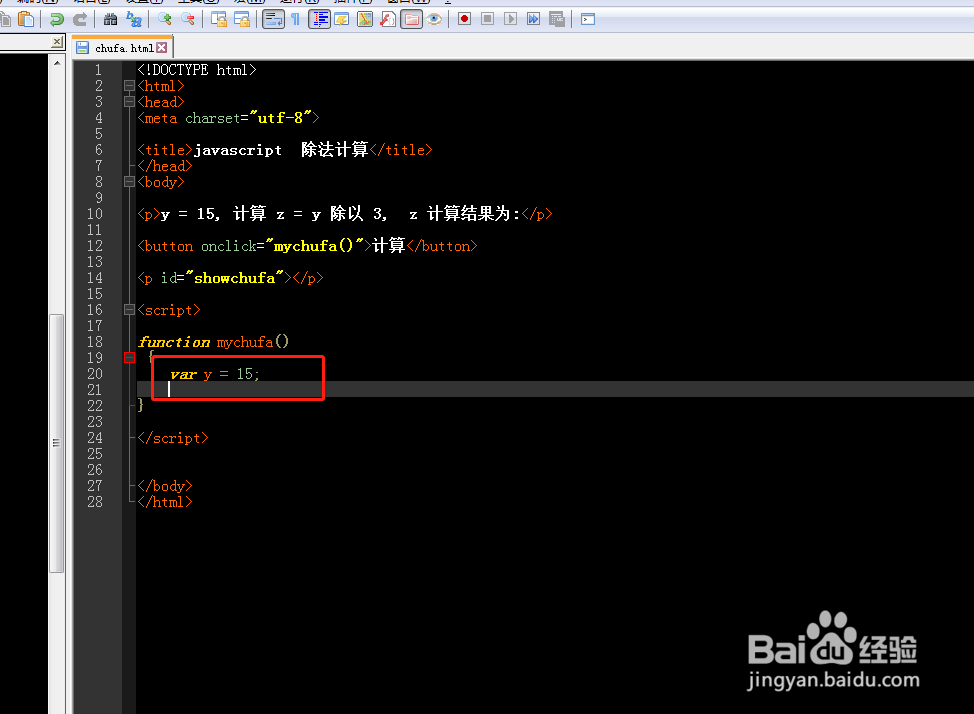974x714 pixels.
Task: Toggle word wrap
Action: 273,19
